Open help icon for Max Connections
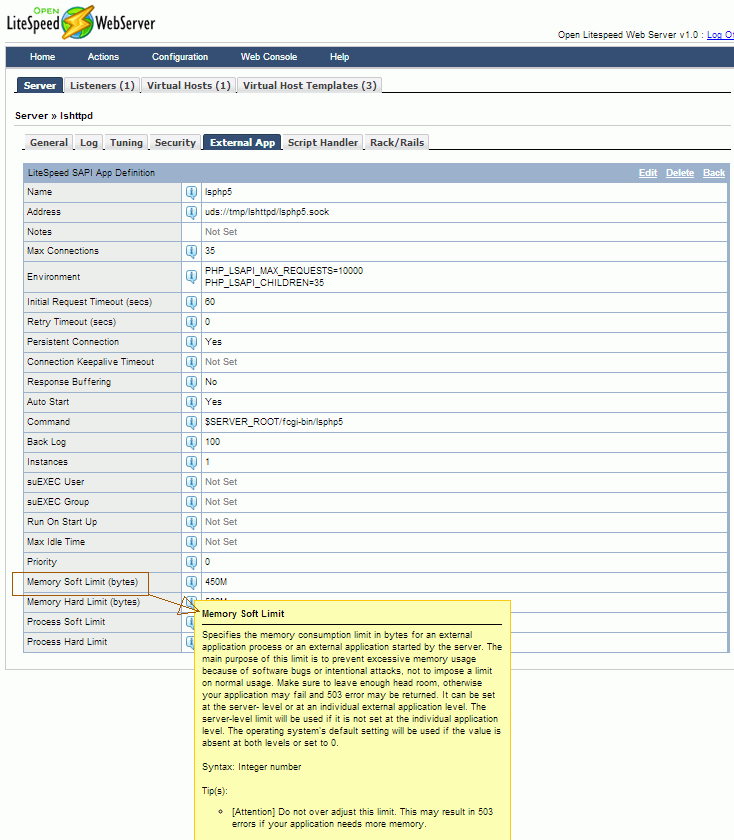Image resolution: width=734 pixels, height=840 pixels. coord(191,251)
